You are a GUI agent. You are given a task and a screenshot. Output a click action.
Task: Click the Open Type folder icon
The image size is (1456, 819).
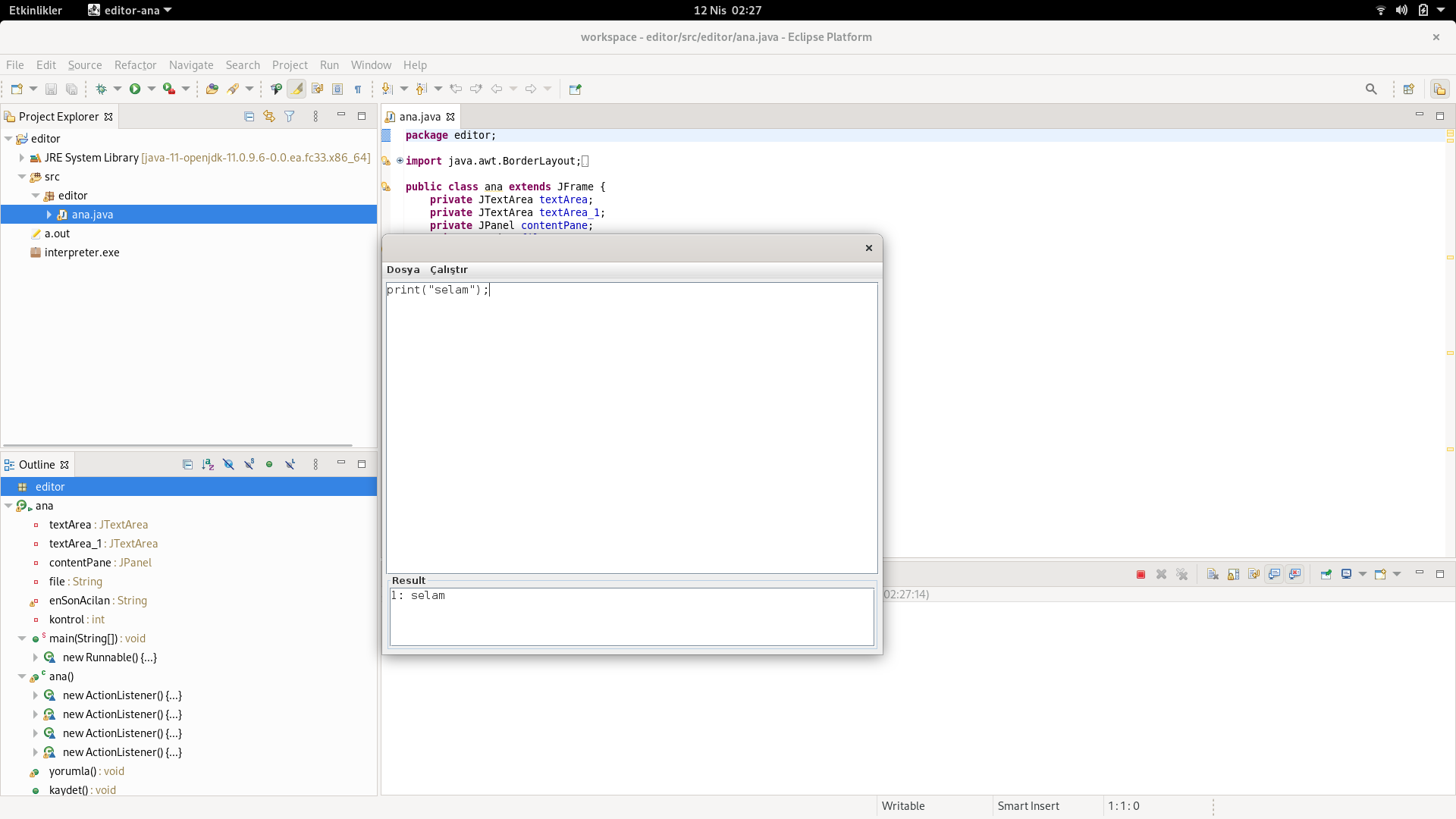pos(212,89)
